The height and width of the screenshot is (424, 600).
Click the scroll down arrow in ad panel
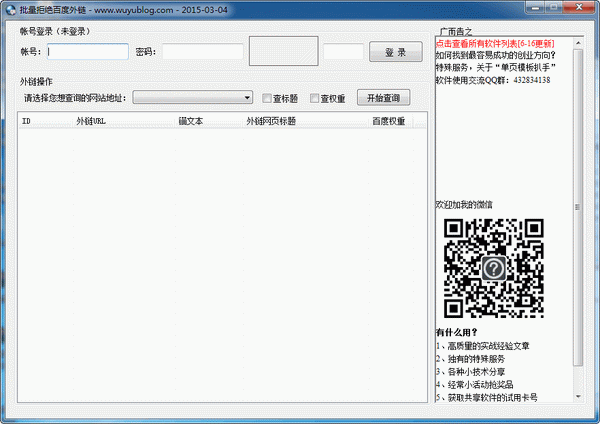point(578,397)
